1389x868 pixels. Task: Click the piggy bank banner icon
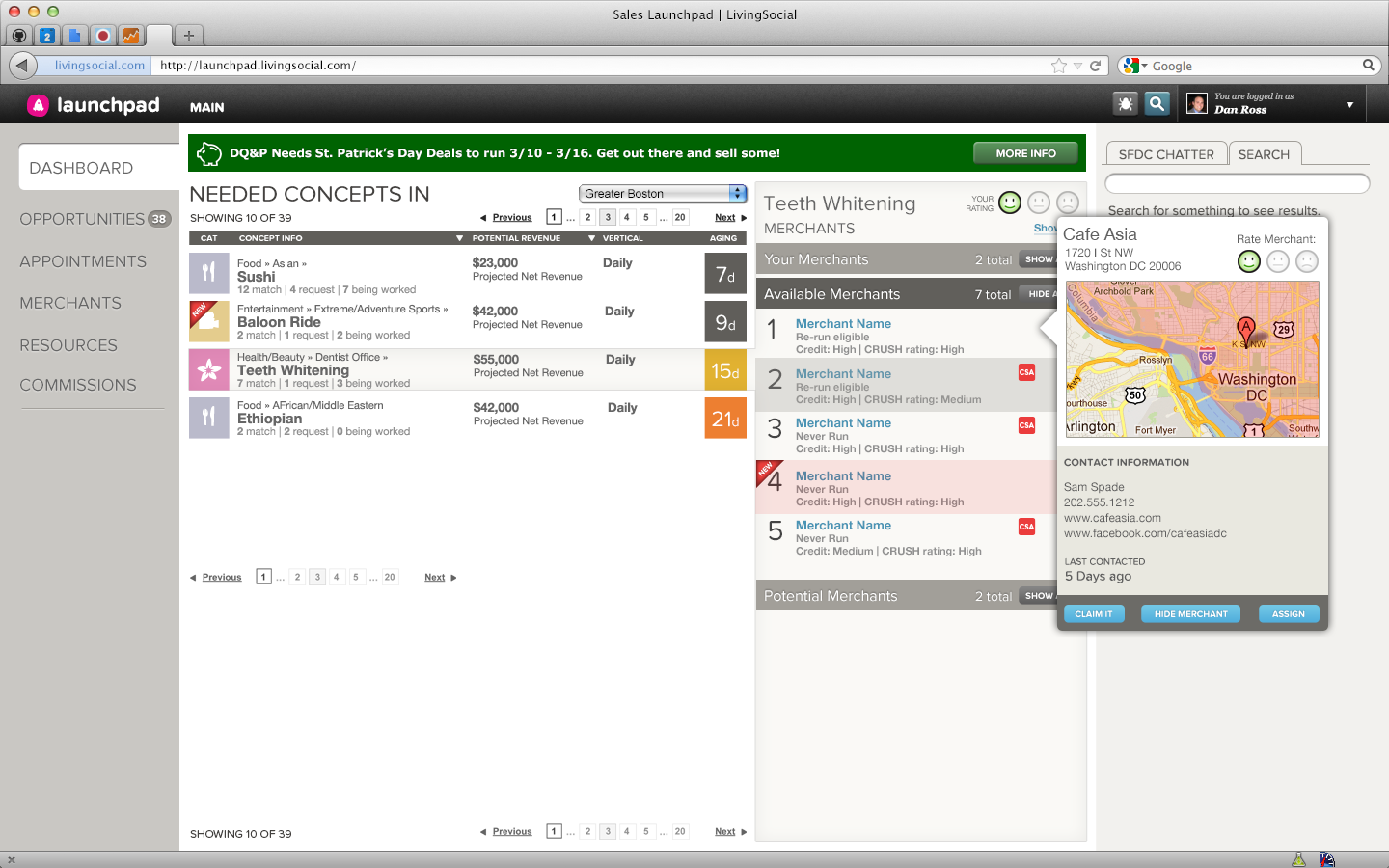209,153
